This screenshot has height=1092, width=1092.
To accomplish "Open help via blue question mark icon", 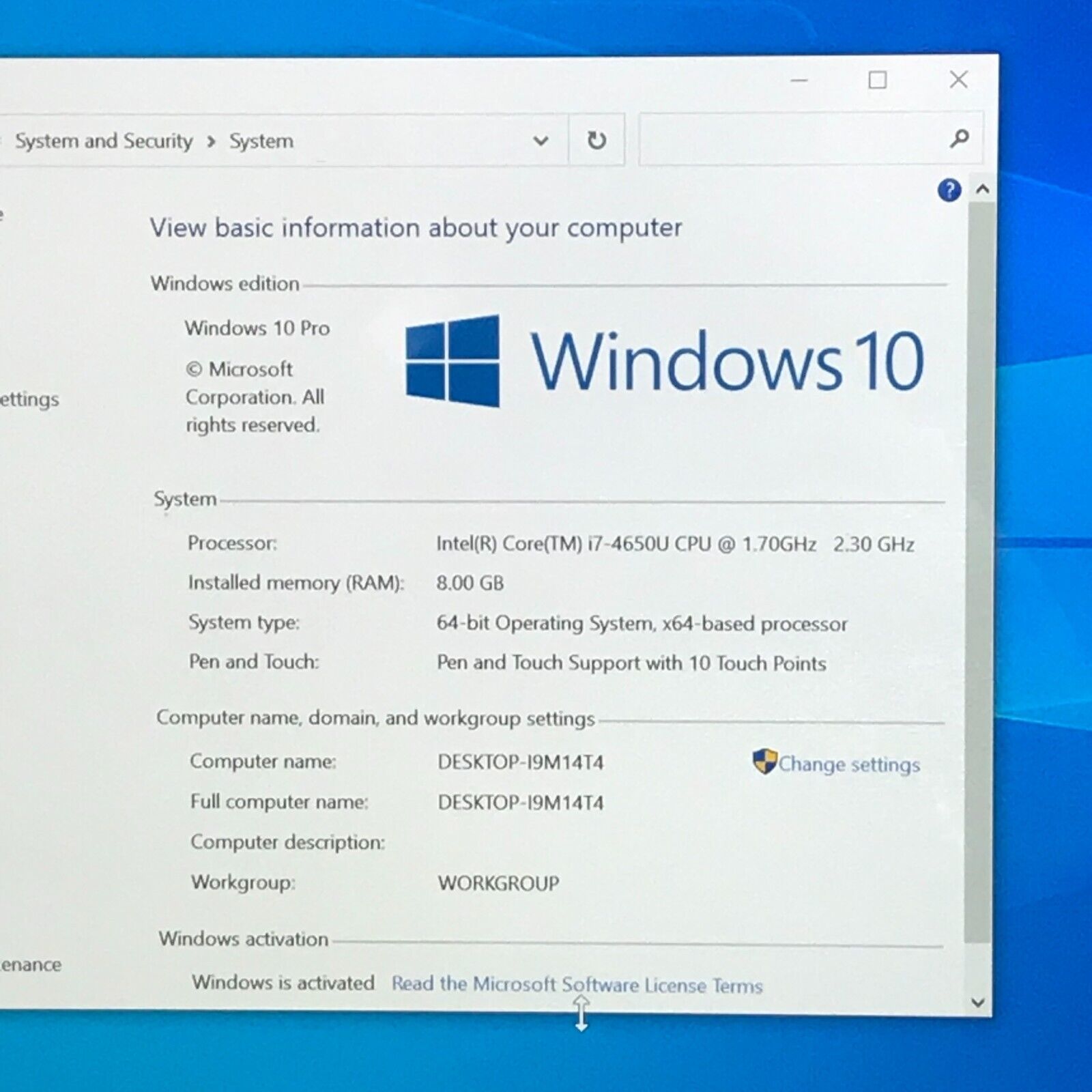I will [949, 190].
